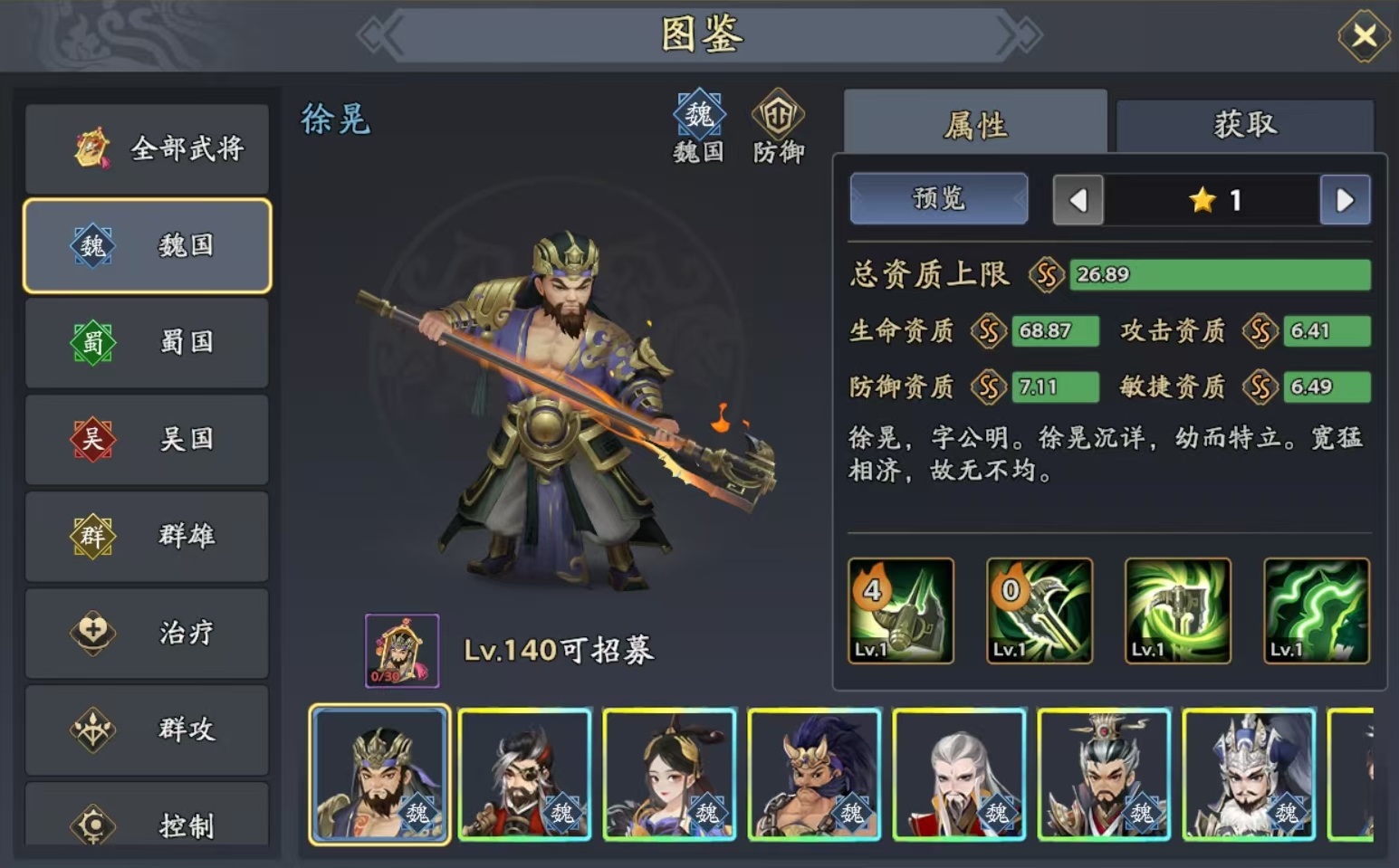Select the 吴国 faction filter
Image resolution: width=1399 pixels, height=868 pixels.
coord(147,439)
